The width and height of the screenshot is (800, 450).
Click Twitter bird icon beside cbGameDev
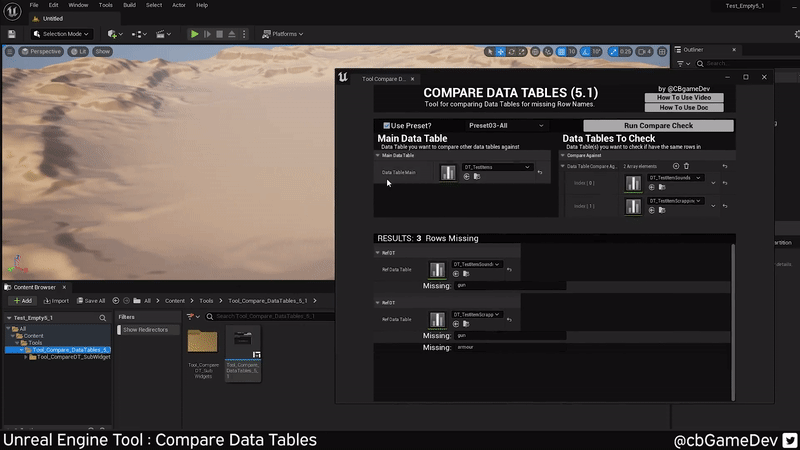coord(789,440)
